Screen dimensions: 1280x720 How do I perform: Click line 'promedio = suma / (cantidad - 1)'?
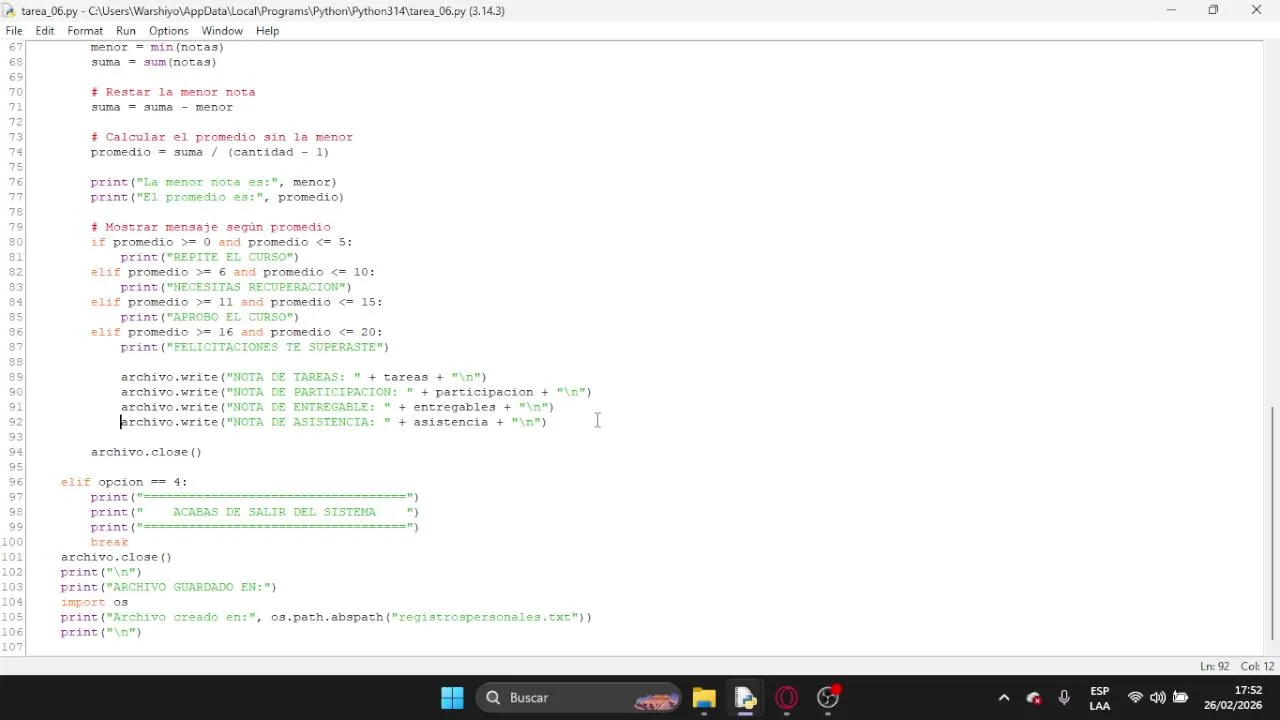click(x=210, y=152)
